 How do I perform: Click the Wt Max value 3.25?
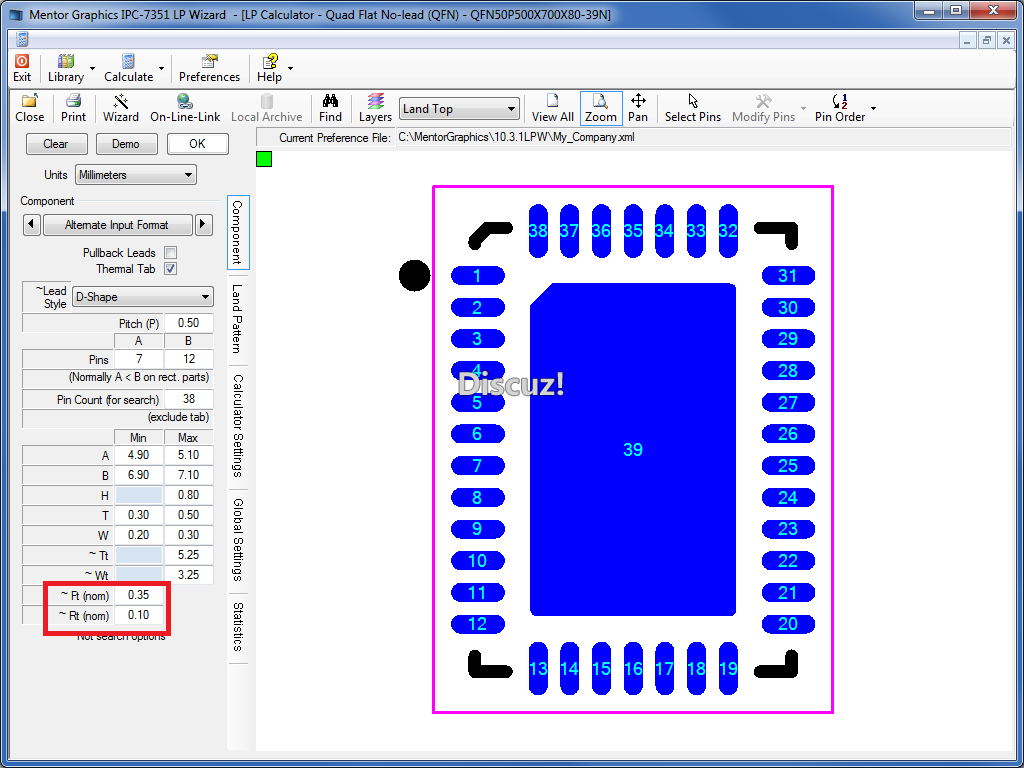pos(188,575)
